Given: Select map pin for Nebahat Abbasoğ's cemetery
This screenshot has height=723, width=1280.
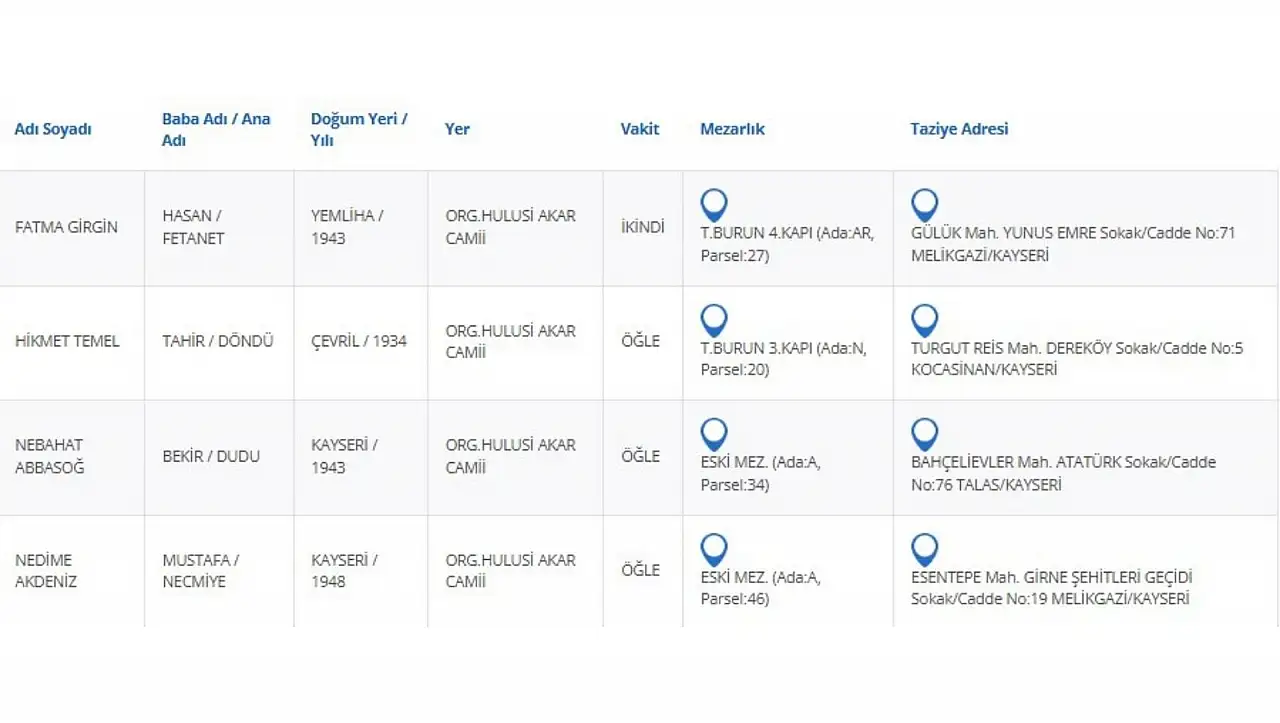Looking at the screenshot, I should (714, 434).
